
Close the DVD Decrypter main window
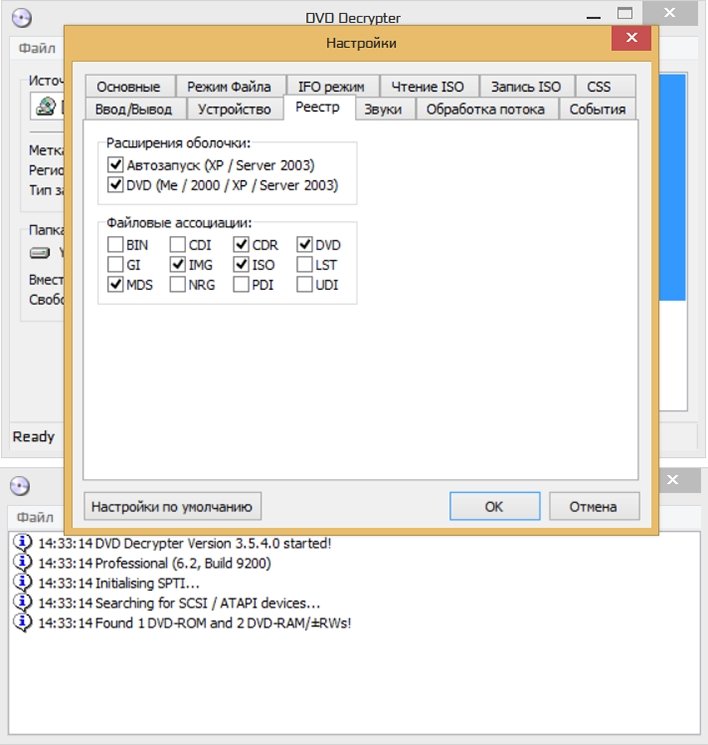coord(670,13)
